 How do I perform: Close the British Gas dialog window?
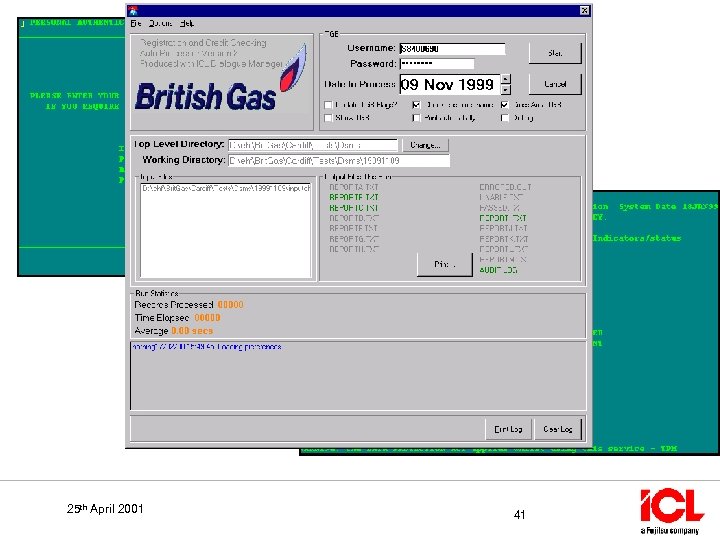point(584,11)
